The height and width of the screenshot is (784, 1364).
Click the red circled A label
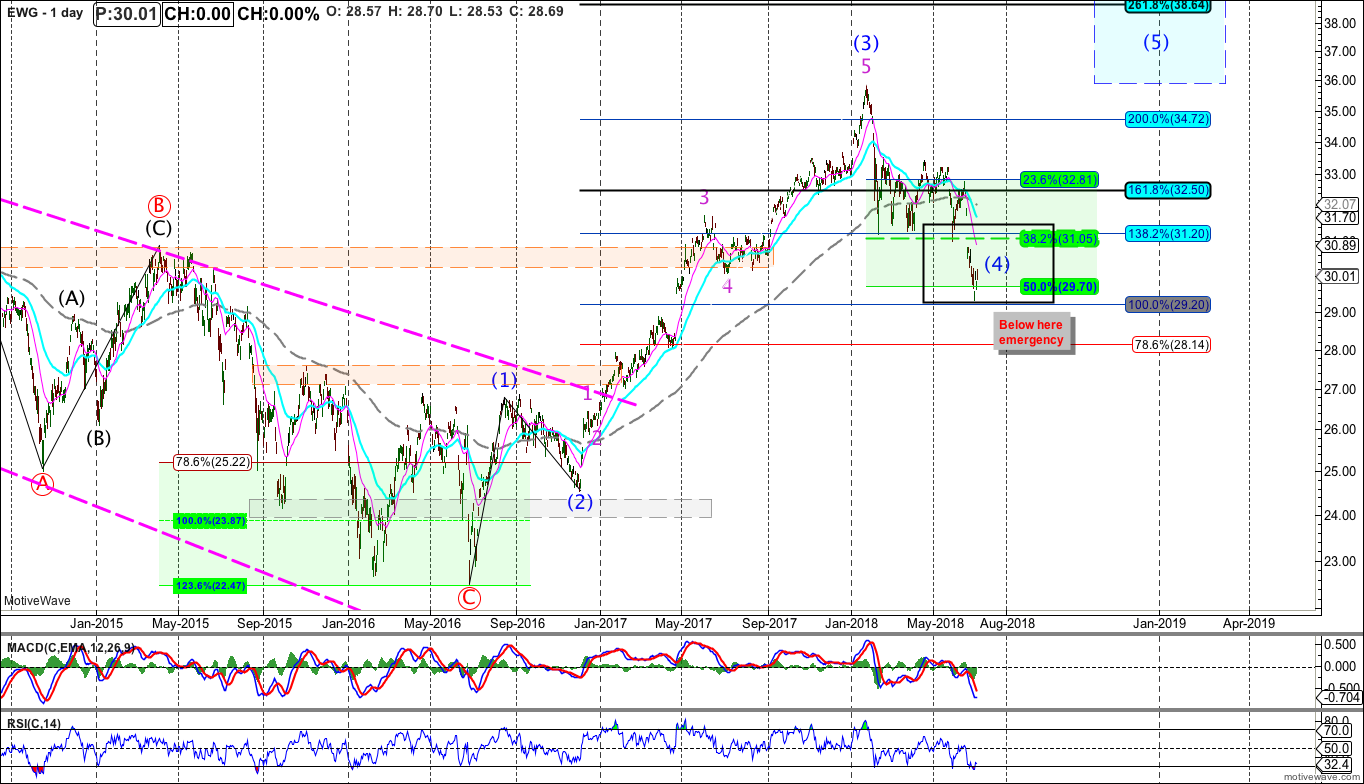tap(42, 484)
